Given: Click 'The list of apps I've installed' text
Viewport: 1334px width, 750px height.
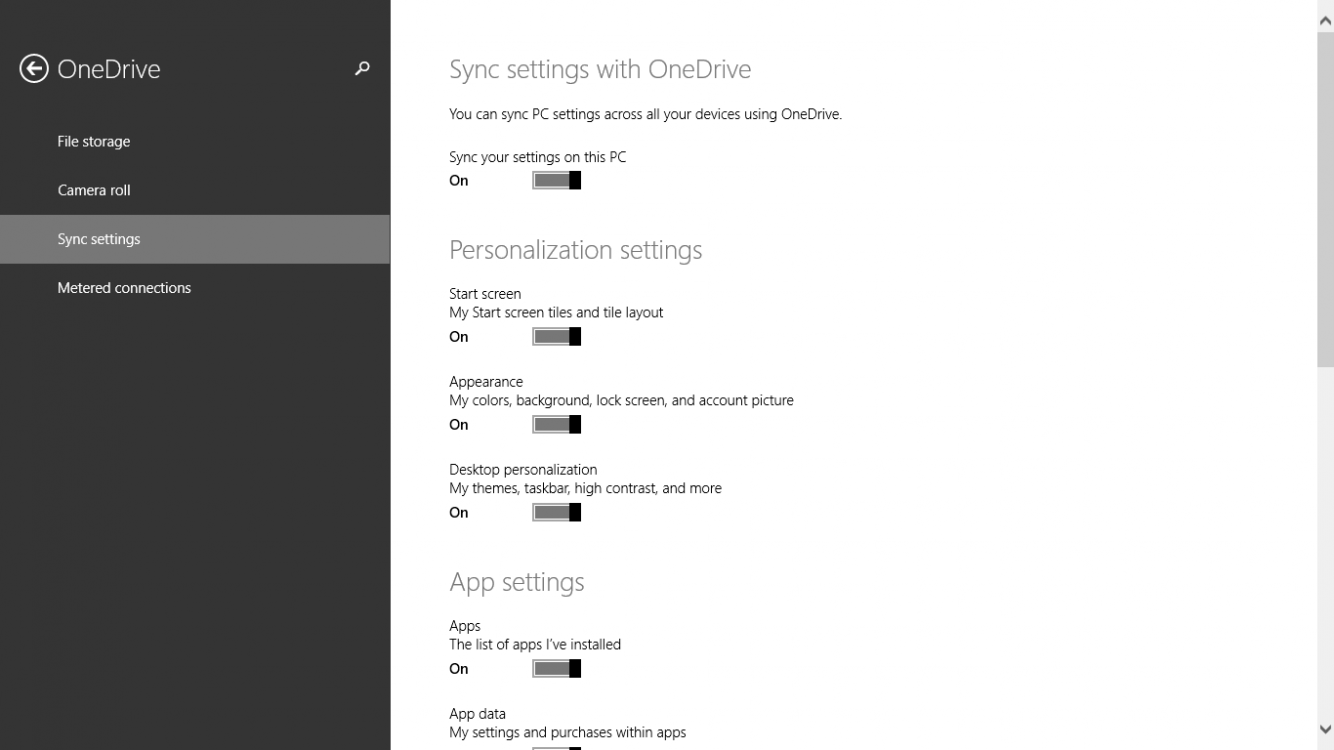Looking at the screenshot, I should 535,644.
